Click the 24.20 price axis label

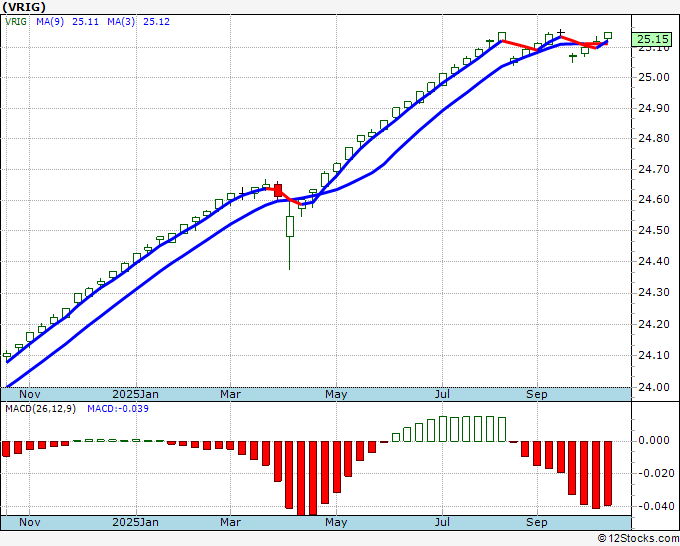[654, 324]
